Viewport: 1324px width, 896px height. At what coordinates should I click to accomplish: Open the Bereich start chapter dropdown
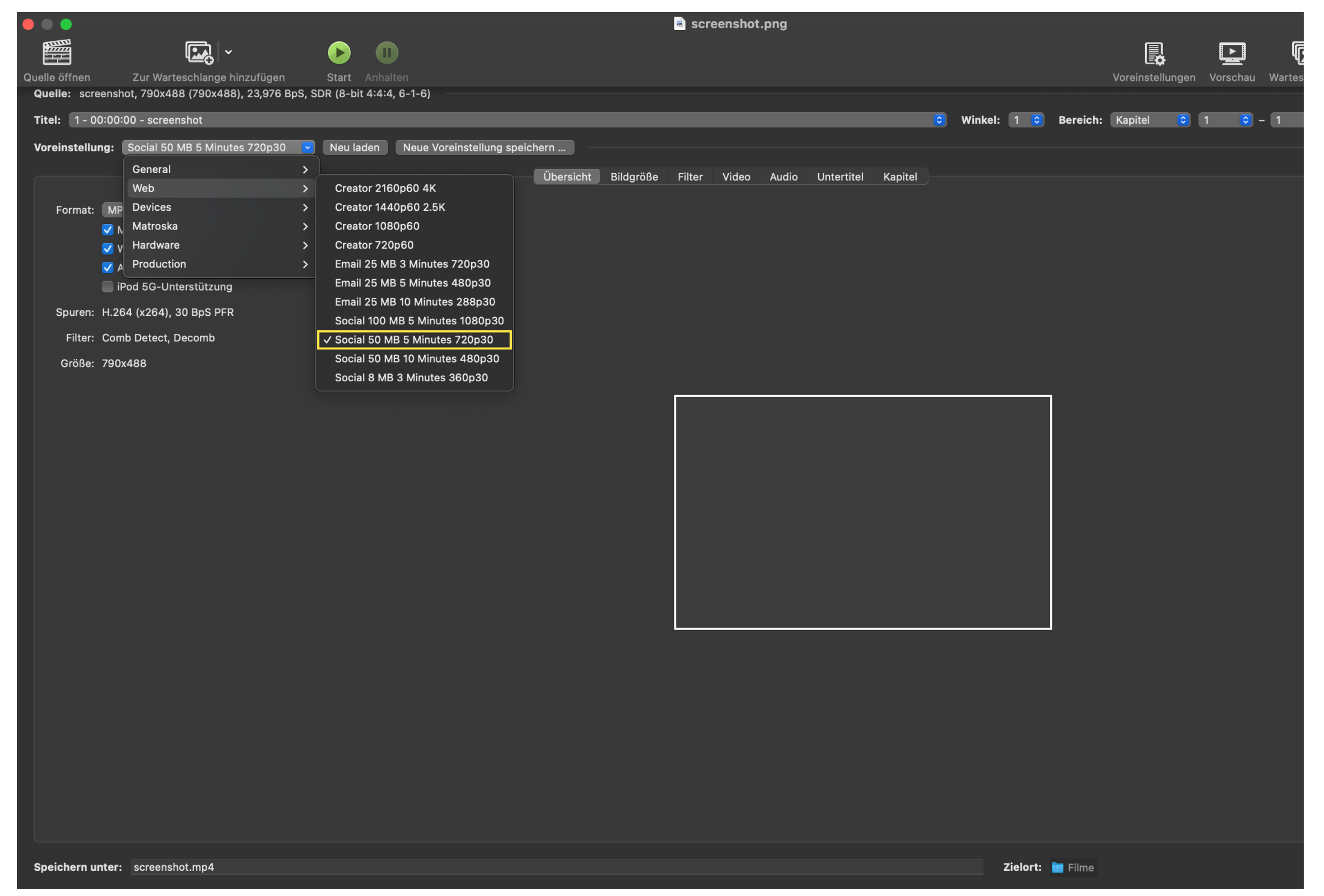(x=1225, y=120)
